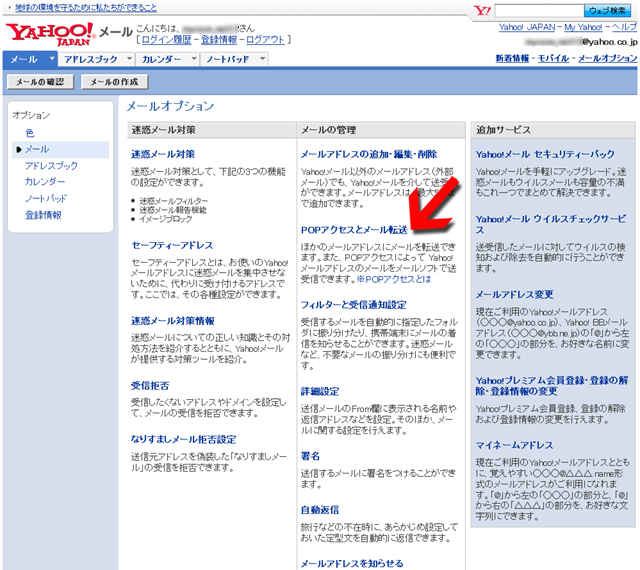Viewport: 640px width, 570px height.
Task: Click the Yahoo! JAPAN logo
Action: [50, 34]
